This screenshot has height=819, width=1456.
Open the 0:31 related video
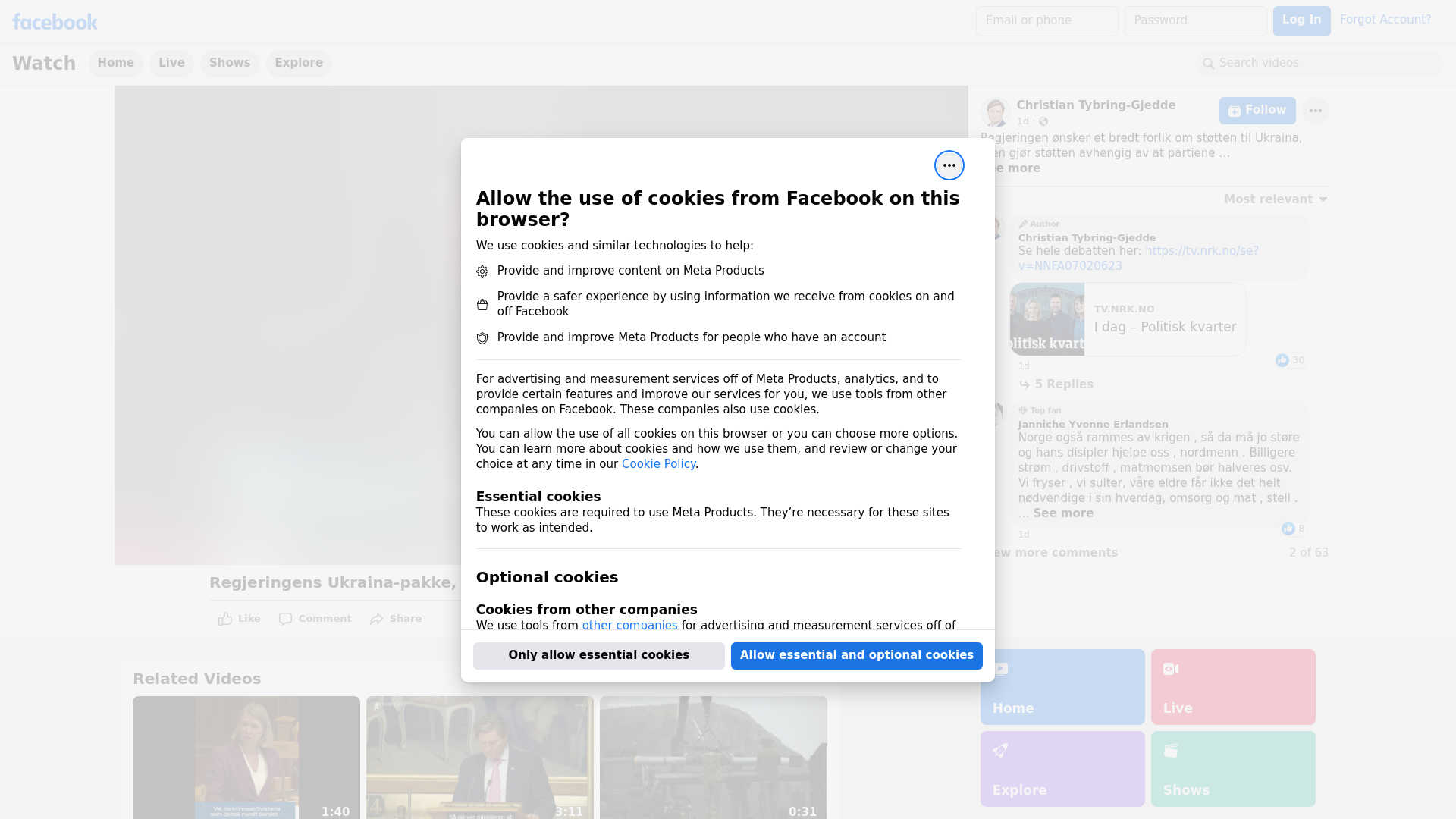[x=714, y=758]
